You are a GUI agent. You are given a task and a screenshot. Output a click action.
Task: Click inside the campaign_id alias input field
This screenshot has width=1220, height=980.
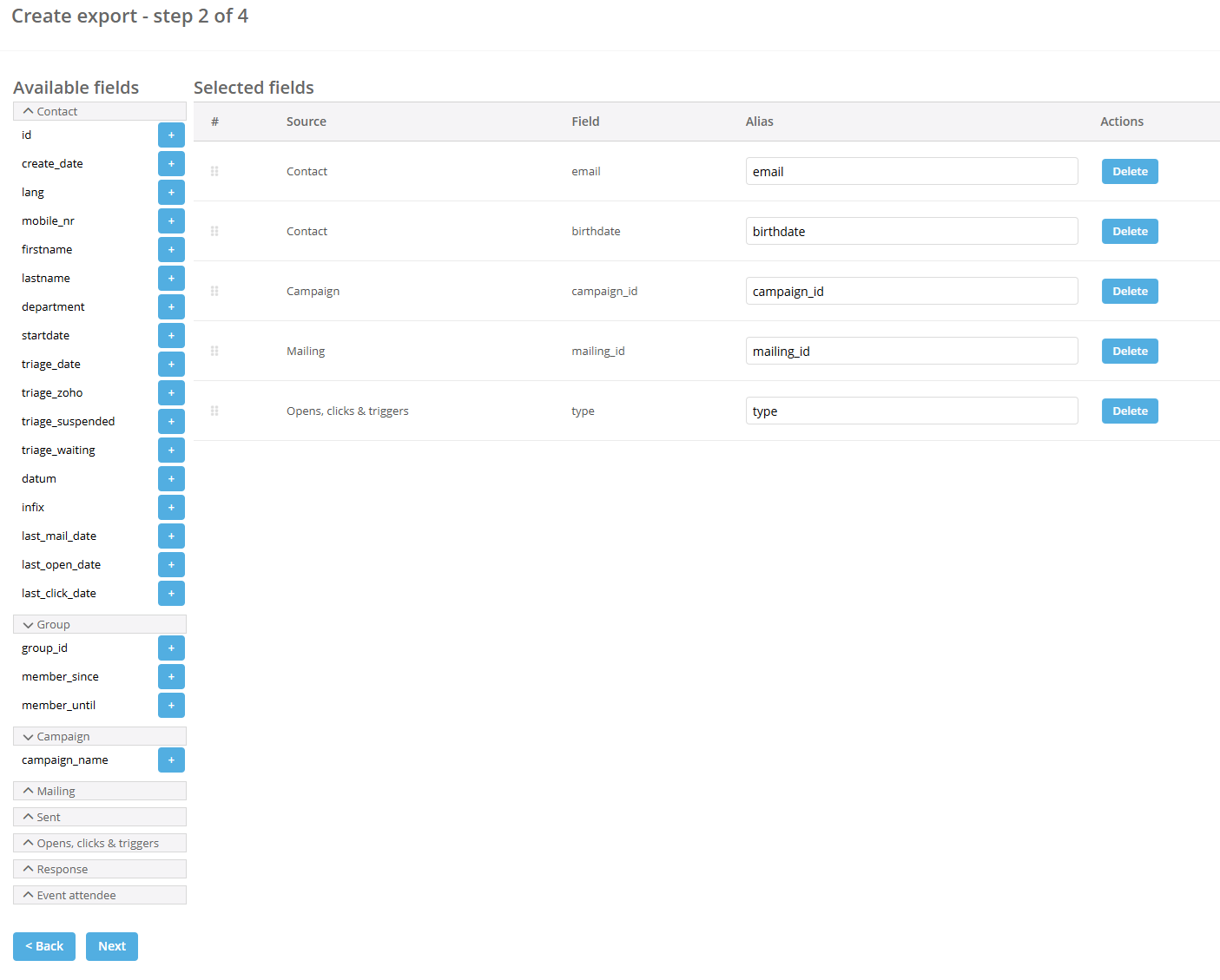point(911,291)
